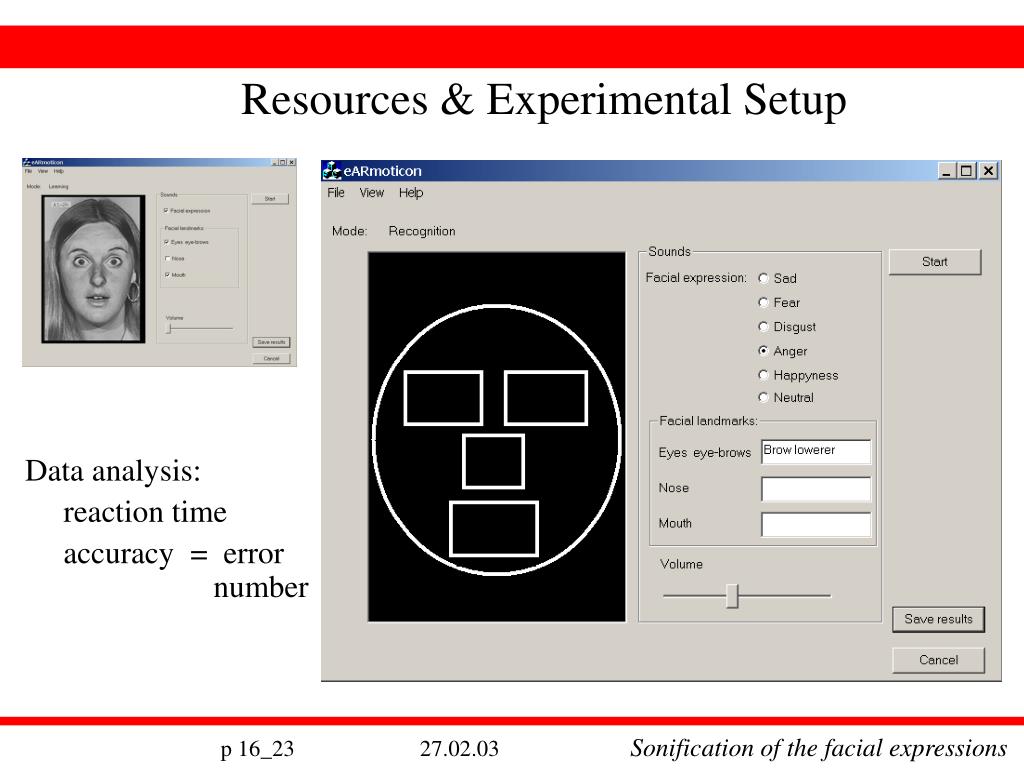This screenshot has width=1024, height=768.
Task: Select the Fear facial expression radio button
Action: click(763, 302)
